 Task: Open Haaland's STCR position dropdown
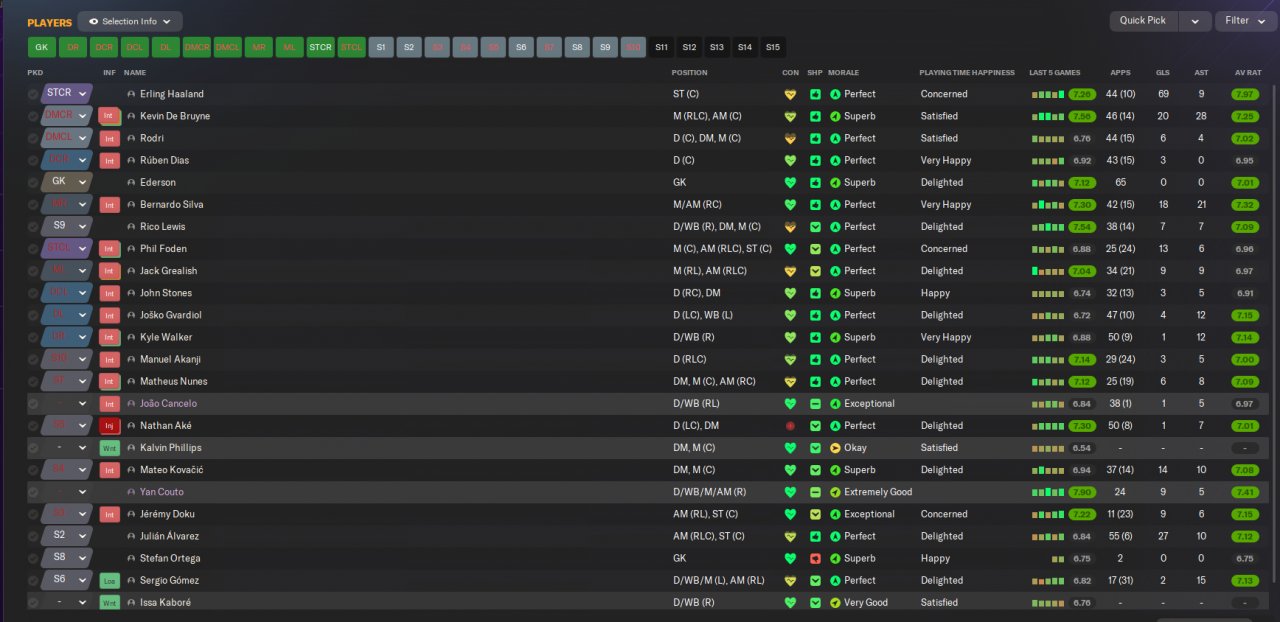66,93
